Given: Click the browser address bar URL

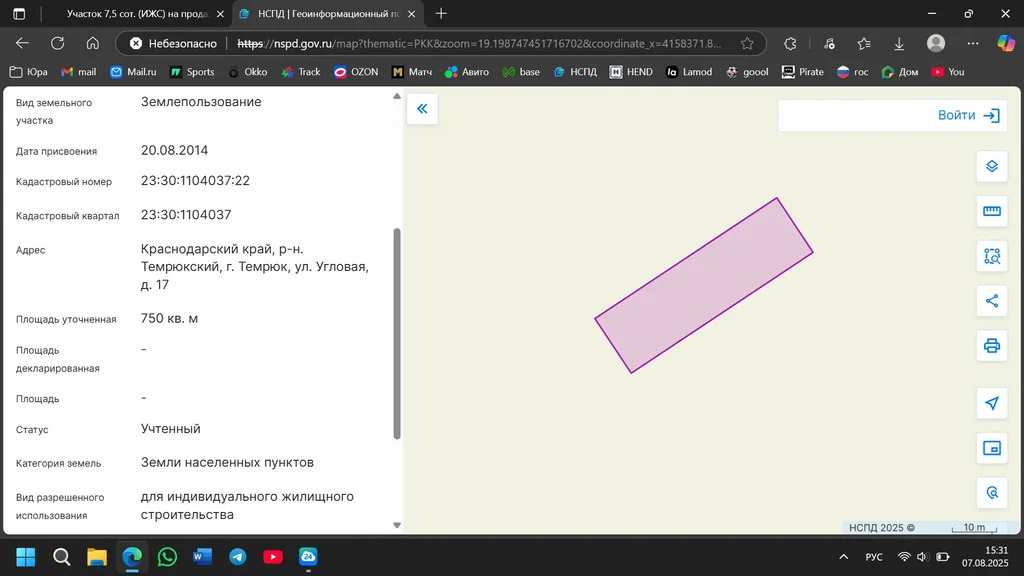Looking at the screenshot, I should coord(478,44).
